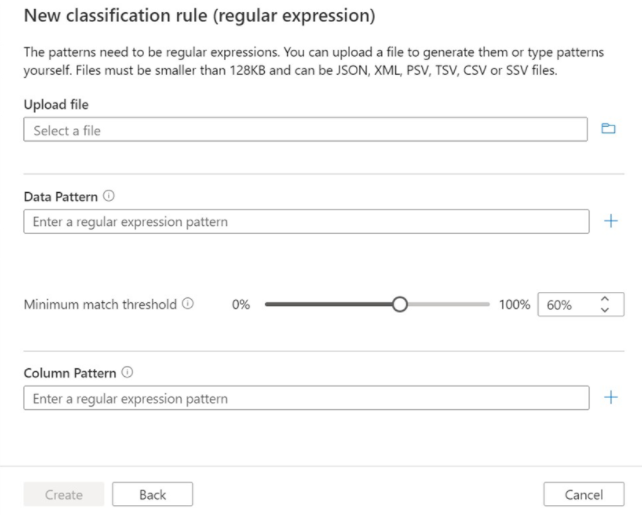
Task: Click the filled part of the threshold slider track
Action: [x=328, y=305]
